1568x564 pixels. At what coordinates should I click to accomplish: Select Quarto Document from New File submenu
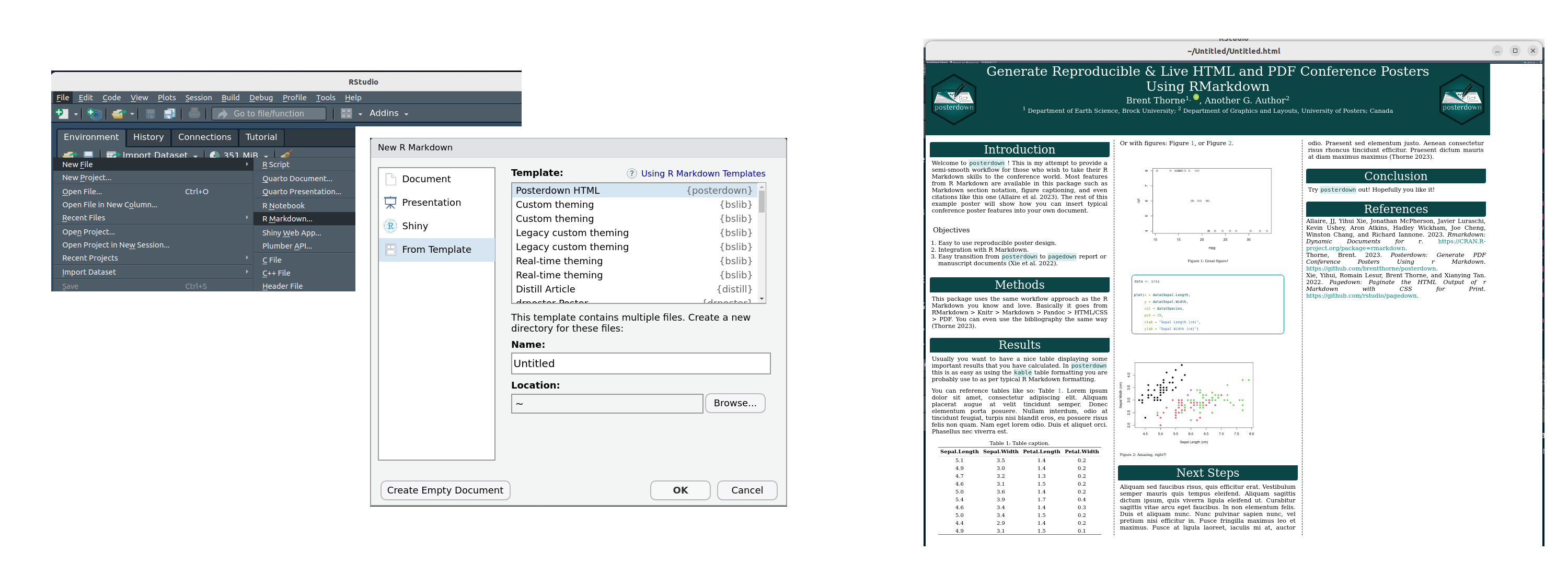pos(297,179)
